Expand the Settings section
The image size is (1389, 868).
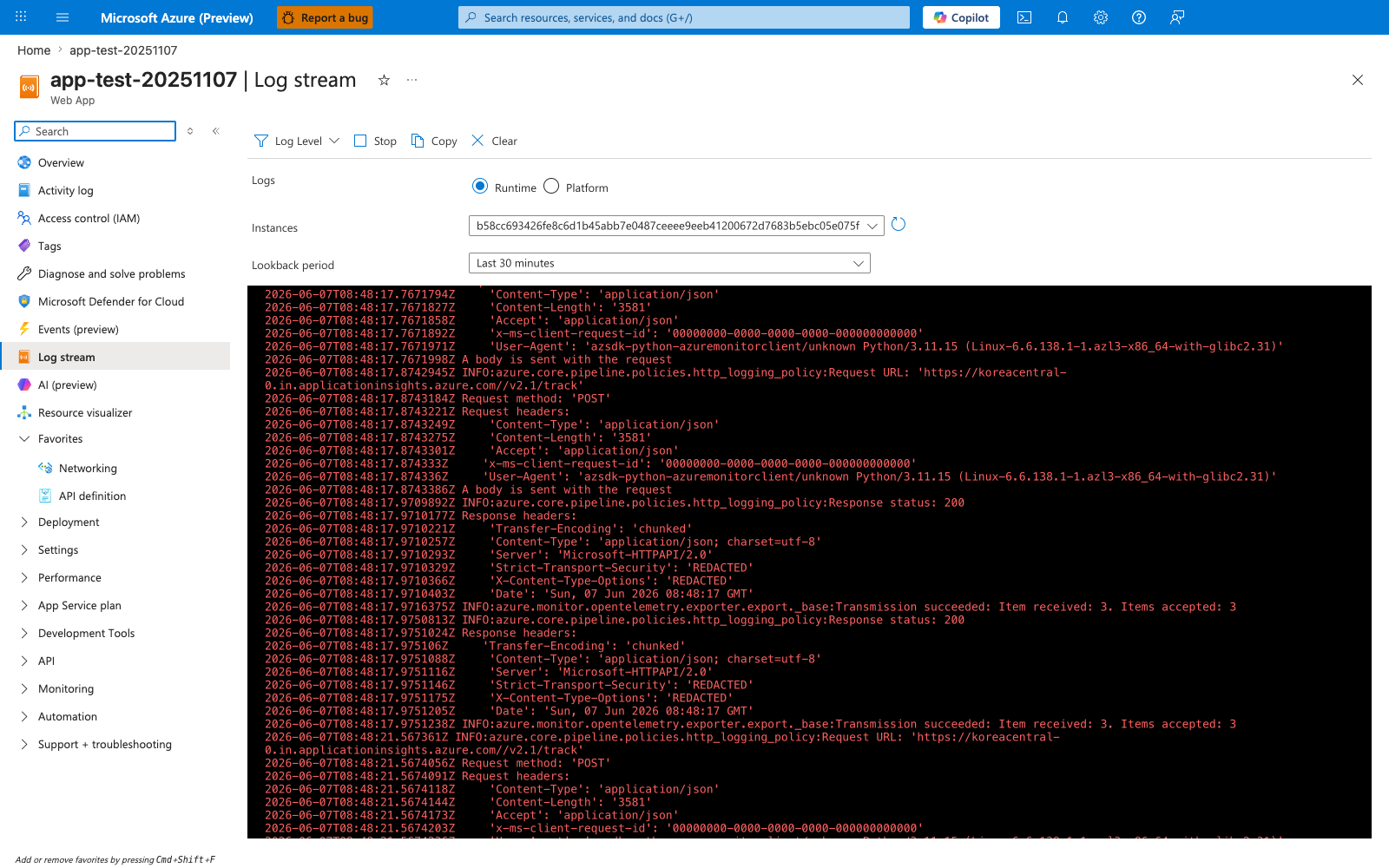click(x=24, y=549)
